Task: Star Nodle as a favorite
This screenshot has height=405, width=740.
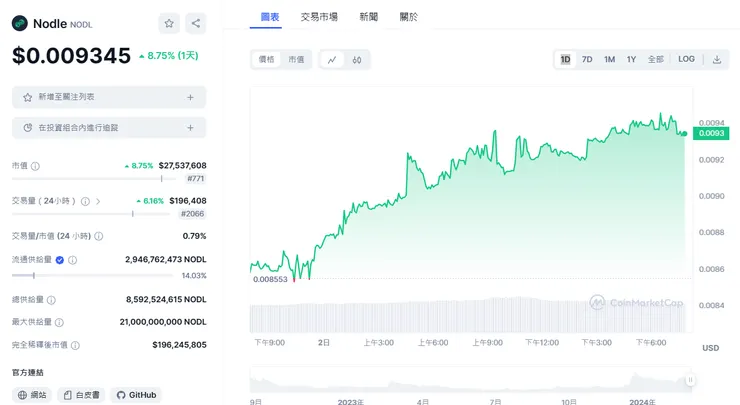Action: click(169, 23)
